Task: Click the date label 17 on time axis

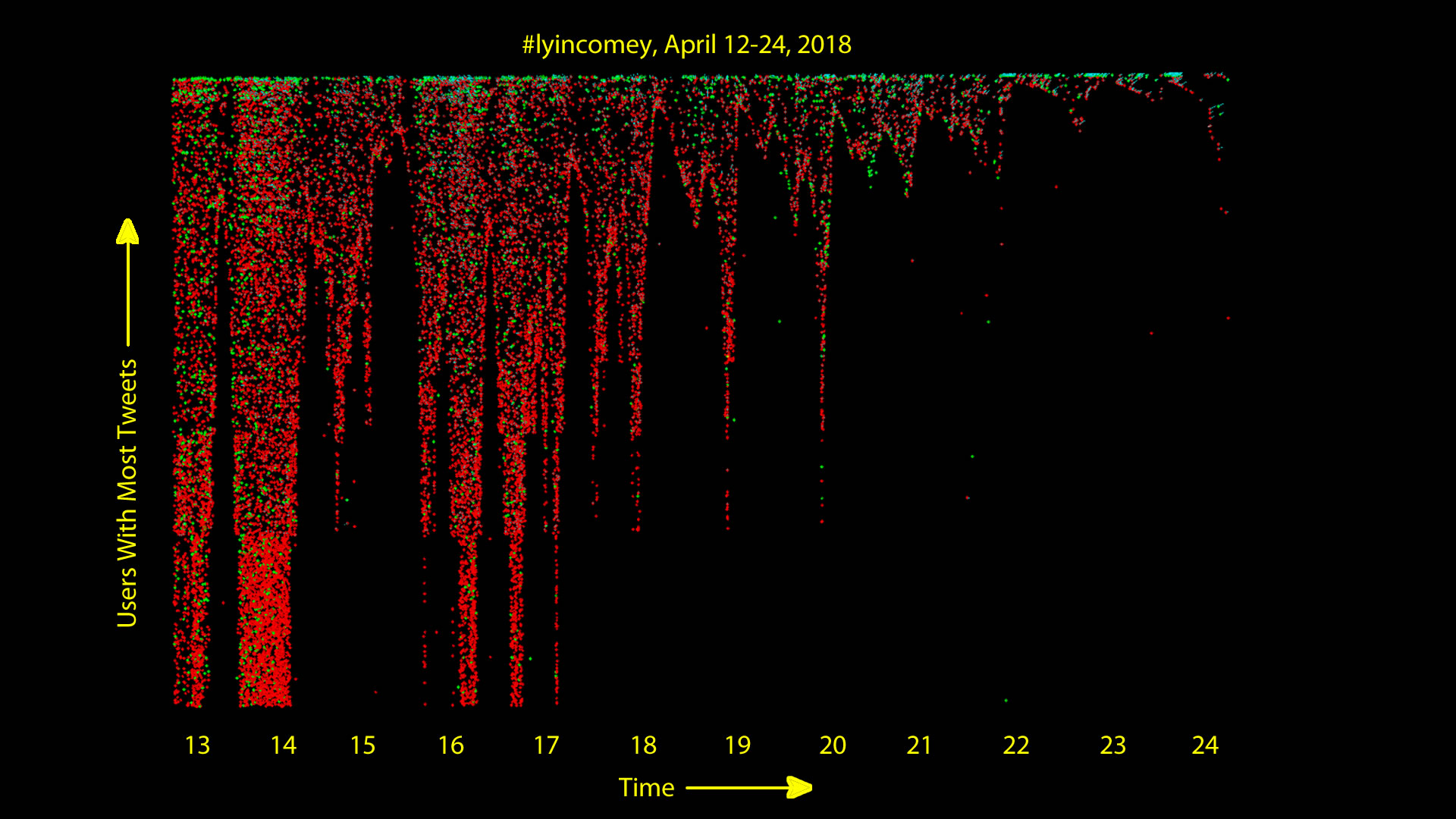Action: pos(546,745)
